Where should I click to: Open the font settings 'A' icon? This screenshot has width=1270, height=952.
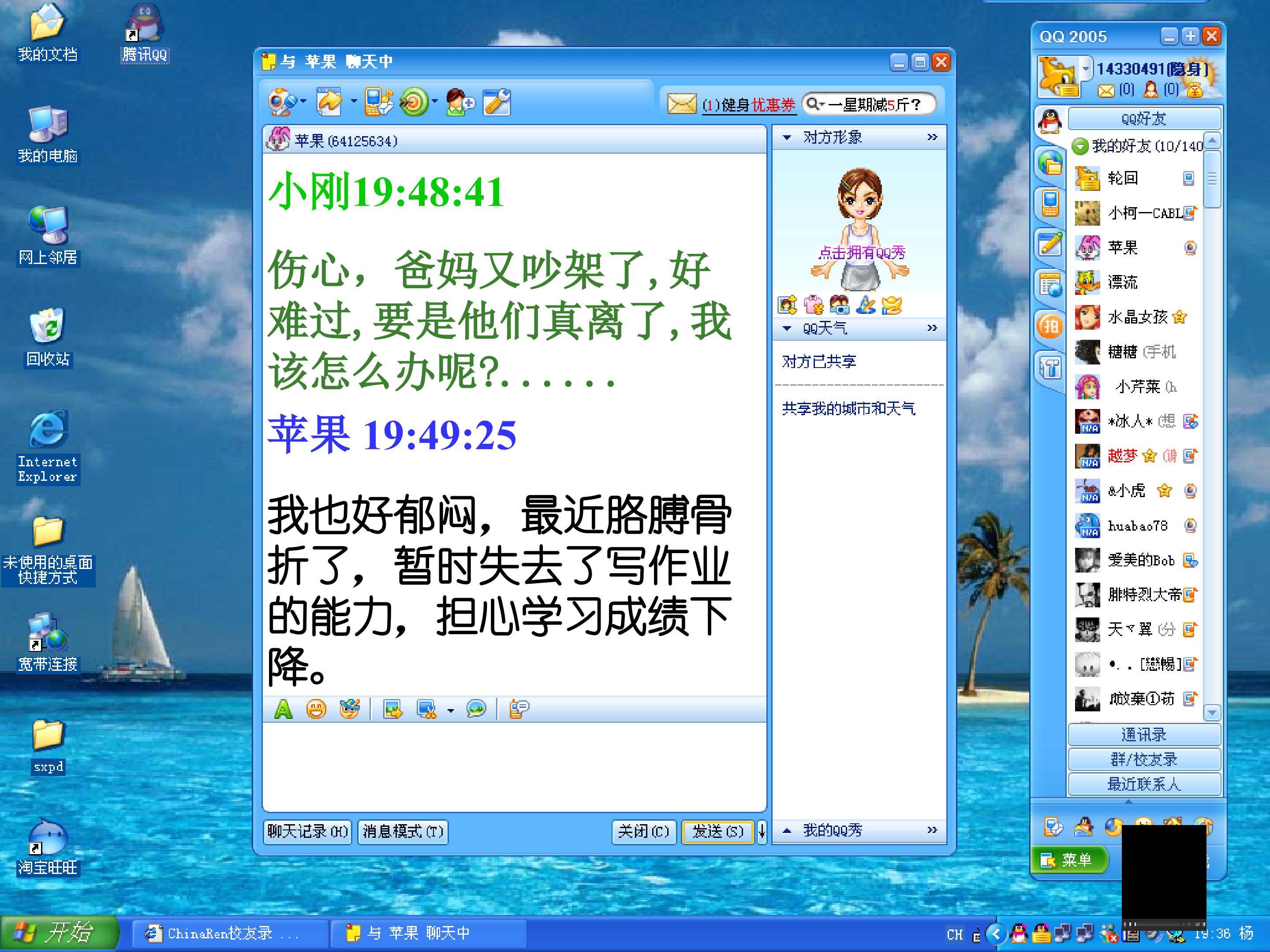tap(283, 709)
